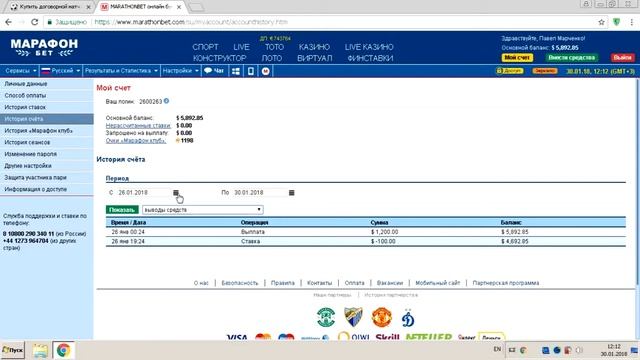Click the browser address bar URL
This screenshot has width=640, height=360.
[191, 22]
